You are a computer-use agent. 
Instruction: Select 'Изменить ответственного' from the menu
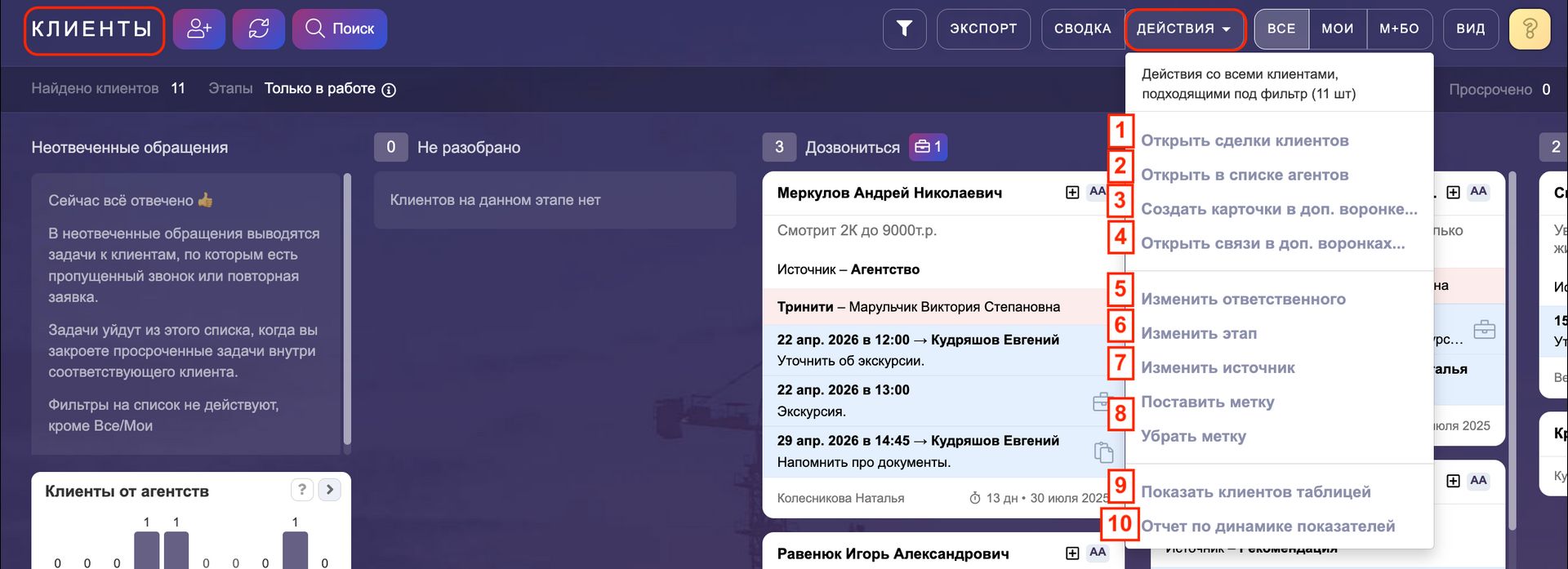coord(1243,300)
